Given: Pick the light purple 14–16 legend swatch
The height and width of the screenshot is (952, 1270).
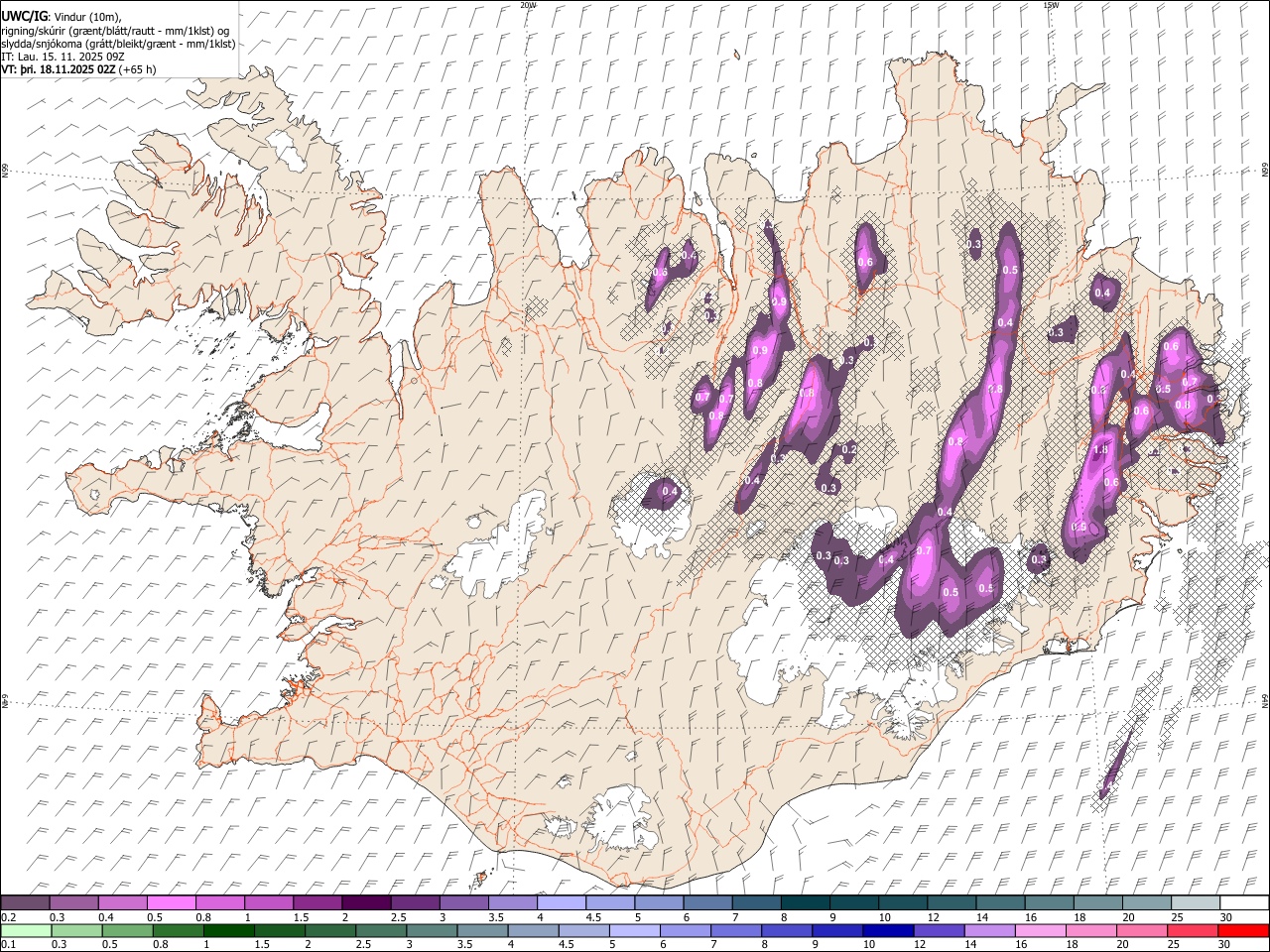Looking at the screenshot, I should pyautogui.click(x=988, y=930).
